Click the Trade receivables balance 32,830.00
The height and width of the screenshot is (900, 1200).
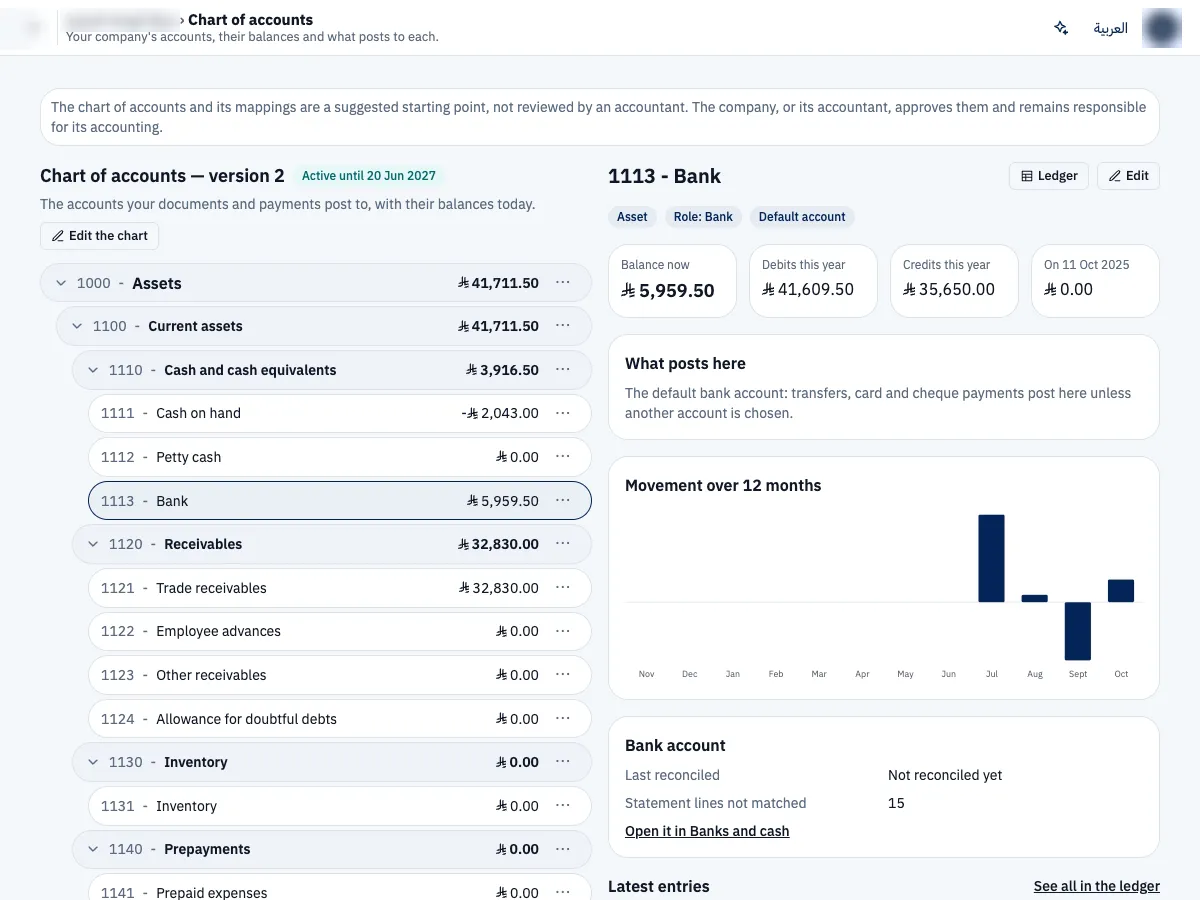tap(499, 588)
